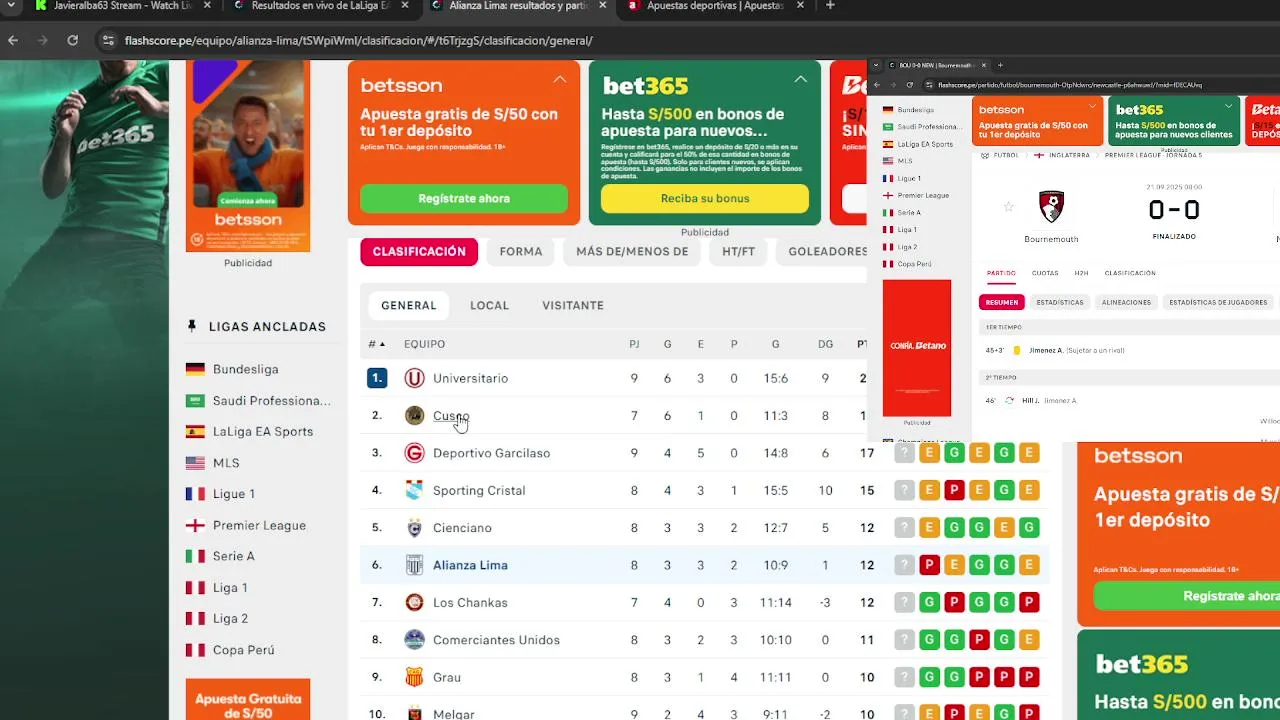The height and width of the screenshot is (720, 1280).
Task: Select the LOCAL standings filter
Action: click(490, 306)
